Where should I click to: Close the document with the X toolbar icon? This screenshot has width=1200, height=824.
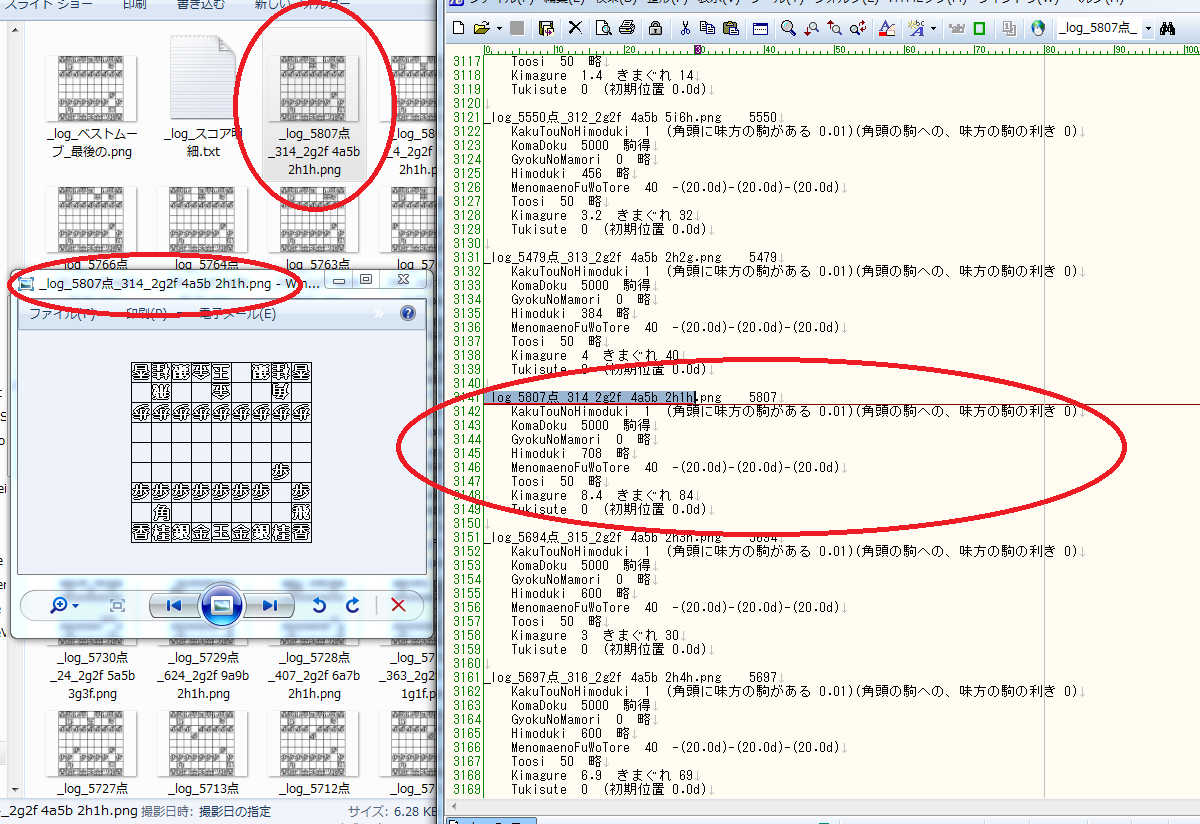tap(575, 28)
